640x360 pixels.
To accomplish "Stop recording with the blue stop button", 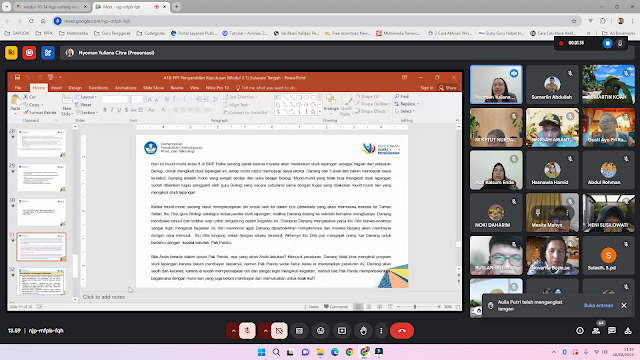I will click(x=607, y=43).
